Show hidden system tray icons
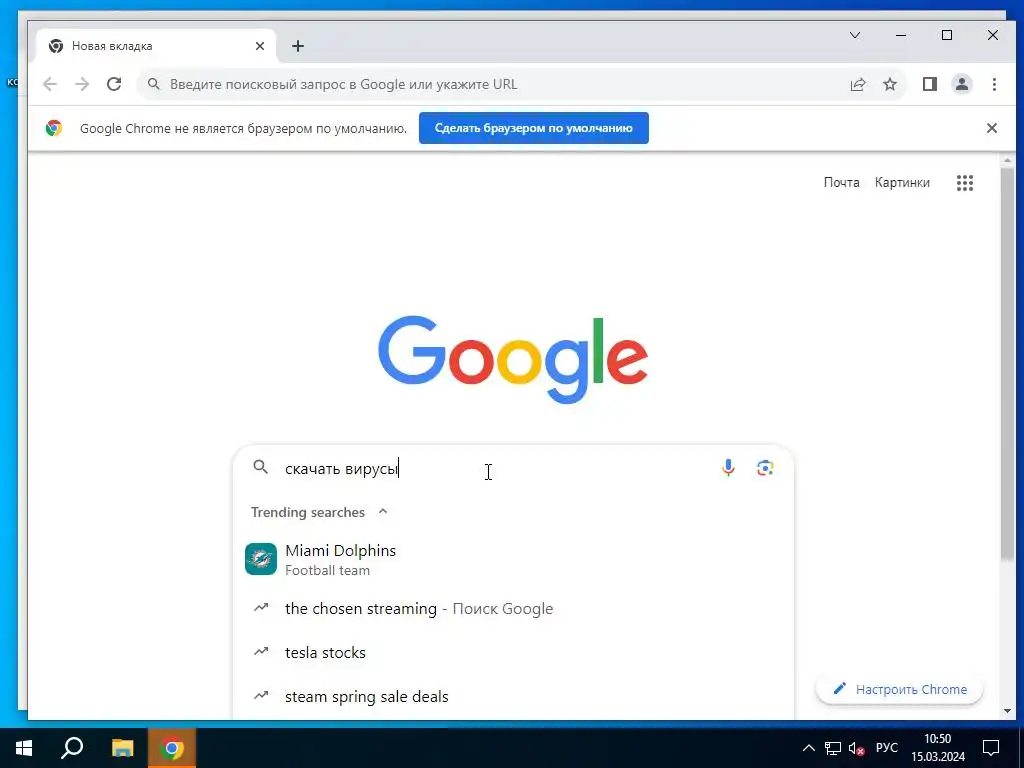 pyautogui.click(x=808, y=748)
